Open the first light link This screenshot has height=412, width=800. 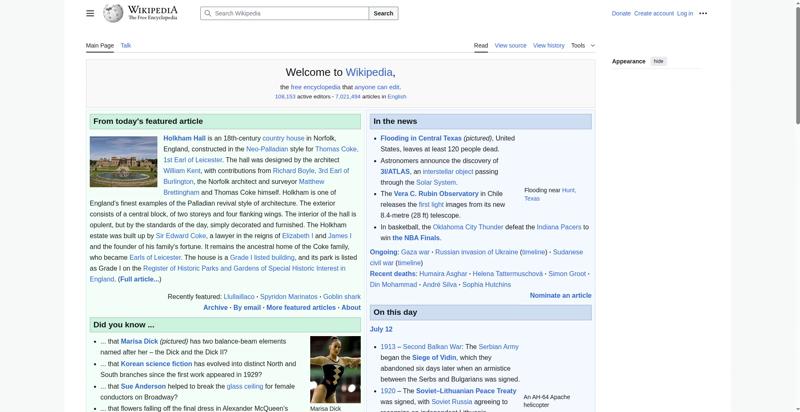pos(431,204)
